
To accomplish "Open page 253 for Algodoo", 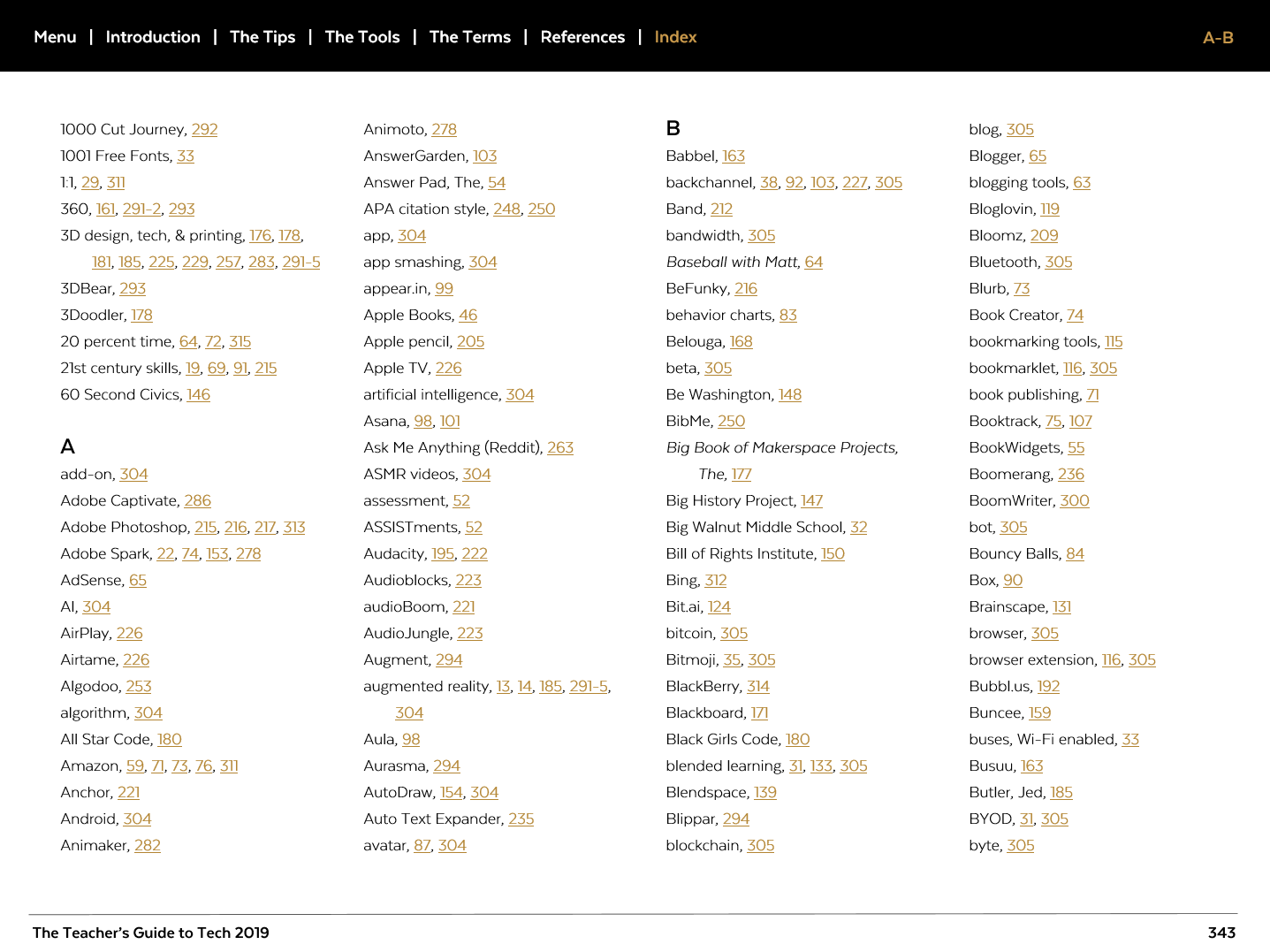I will (139, 686).
